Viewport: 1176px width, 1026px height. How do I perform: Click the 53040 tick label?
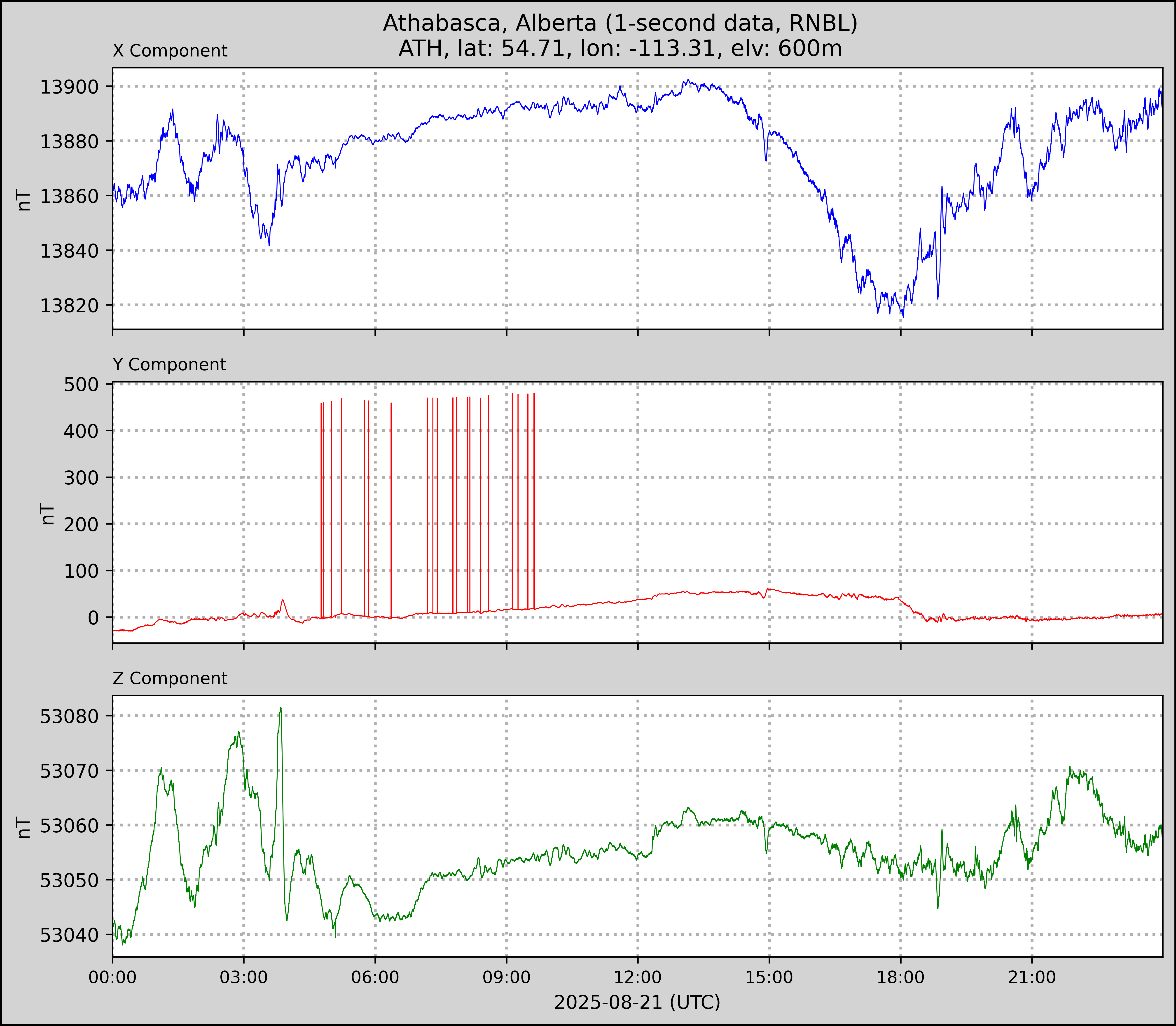tap(69, 935)
